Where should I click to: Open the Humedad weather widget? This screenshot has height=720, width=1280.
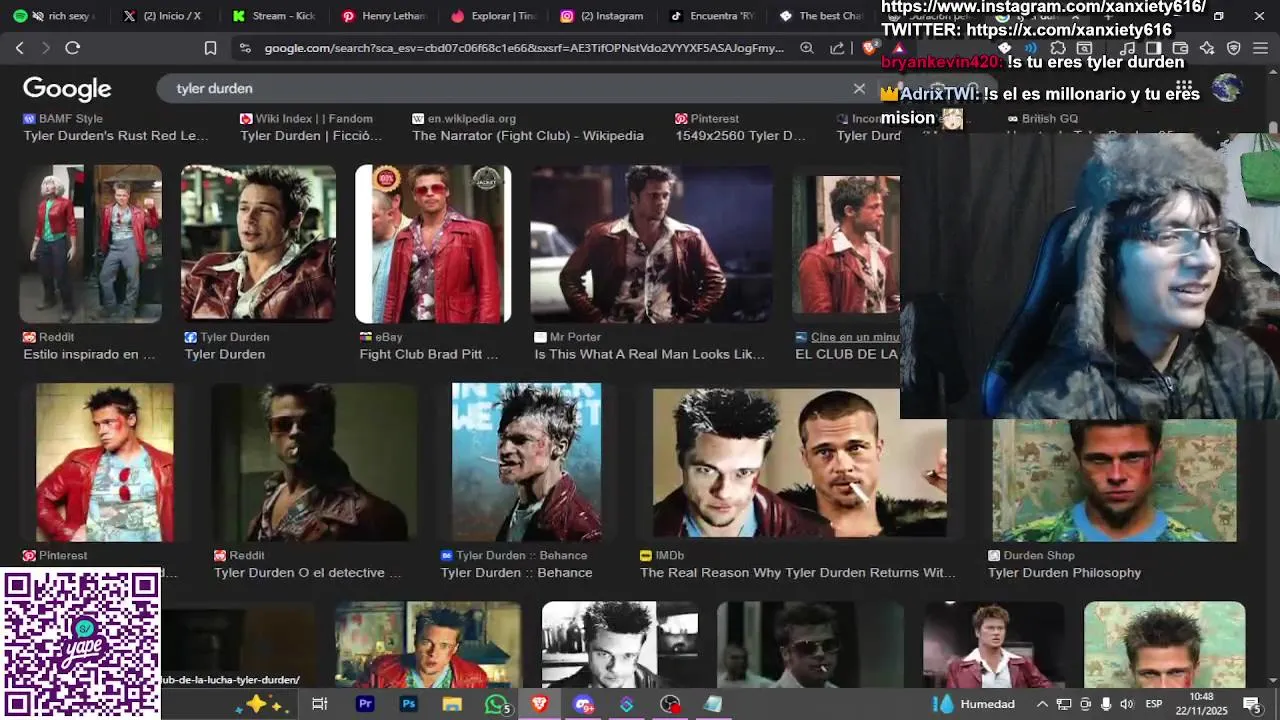pos(974,704)
